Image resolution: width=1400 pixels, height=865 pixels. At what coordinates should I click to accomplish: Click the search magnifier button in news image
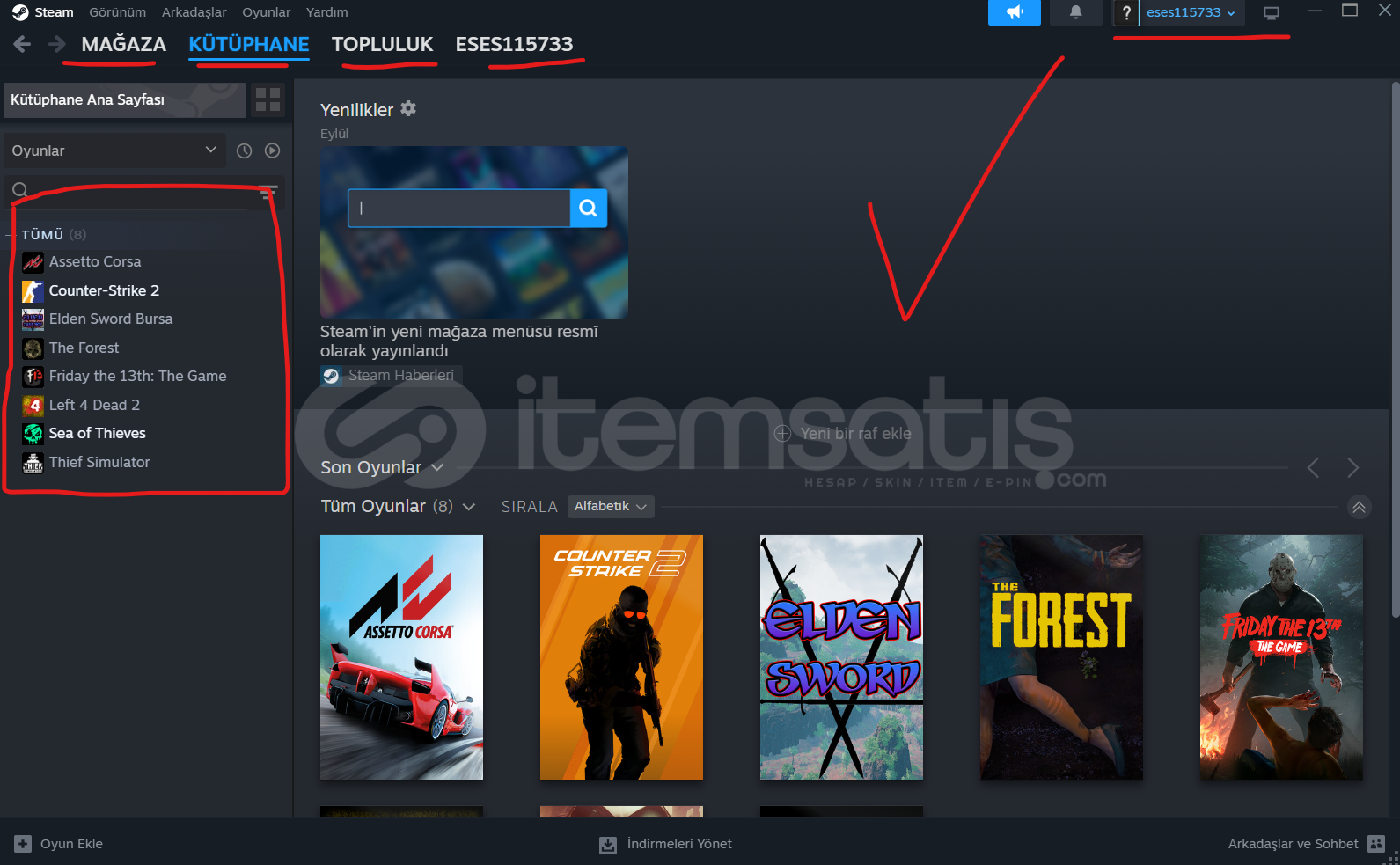point(589,209)
